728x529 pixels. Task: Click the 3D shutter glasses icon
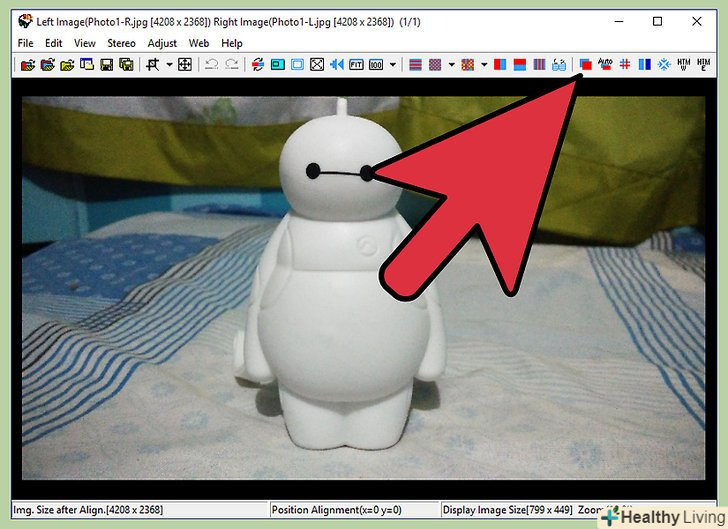(x=559, y=65)
